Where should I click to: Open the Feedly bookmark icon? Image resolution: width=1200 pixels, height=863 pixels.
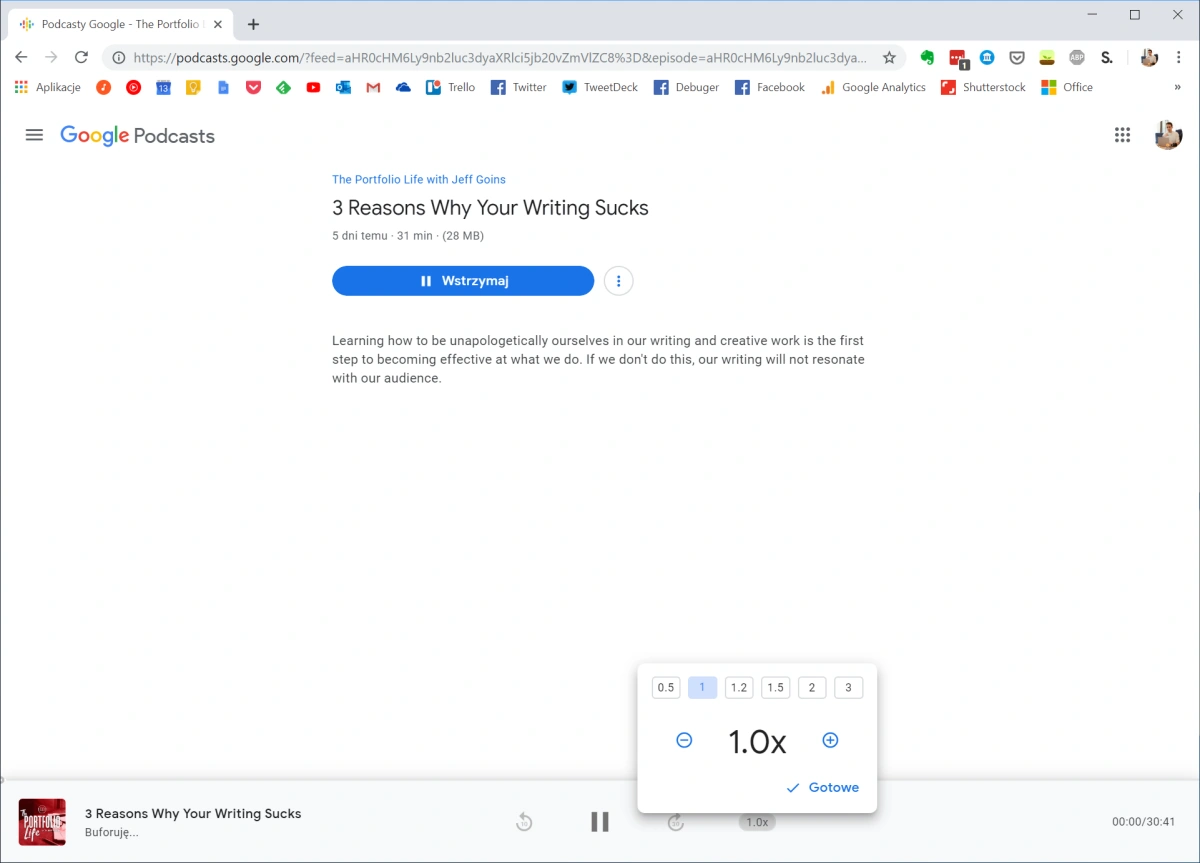[283, 87]
